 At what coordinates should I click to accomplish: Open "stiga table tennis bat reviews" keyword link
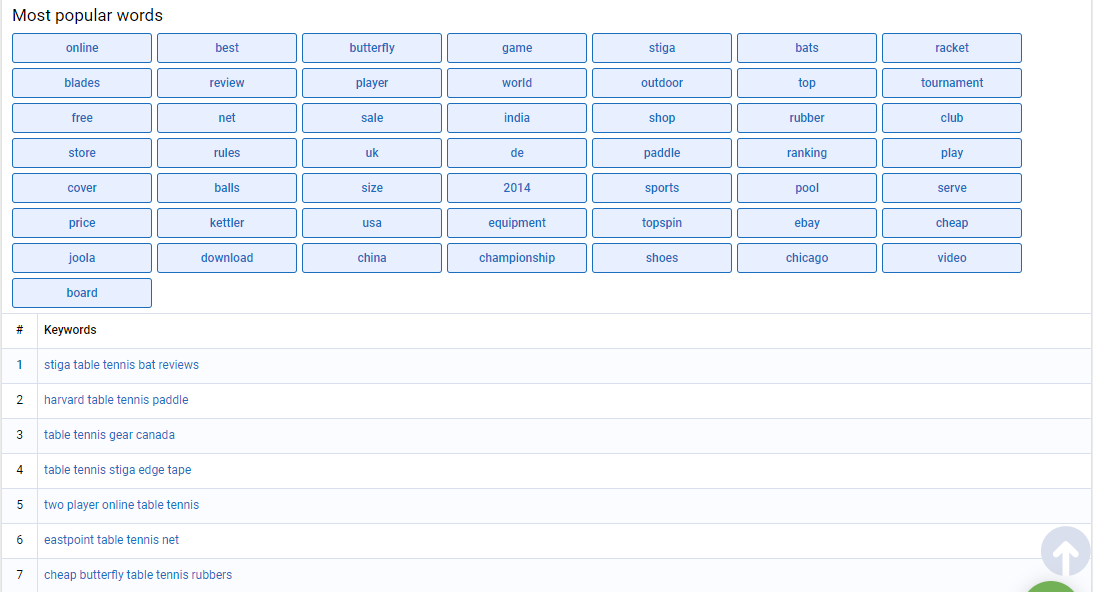click(x=121, y=365)
